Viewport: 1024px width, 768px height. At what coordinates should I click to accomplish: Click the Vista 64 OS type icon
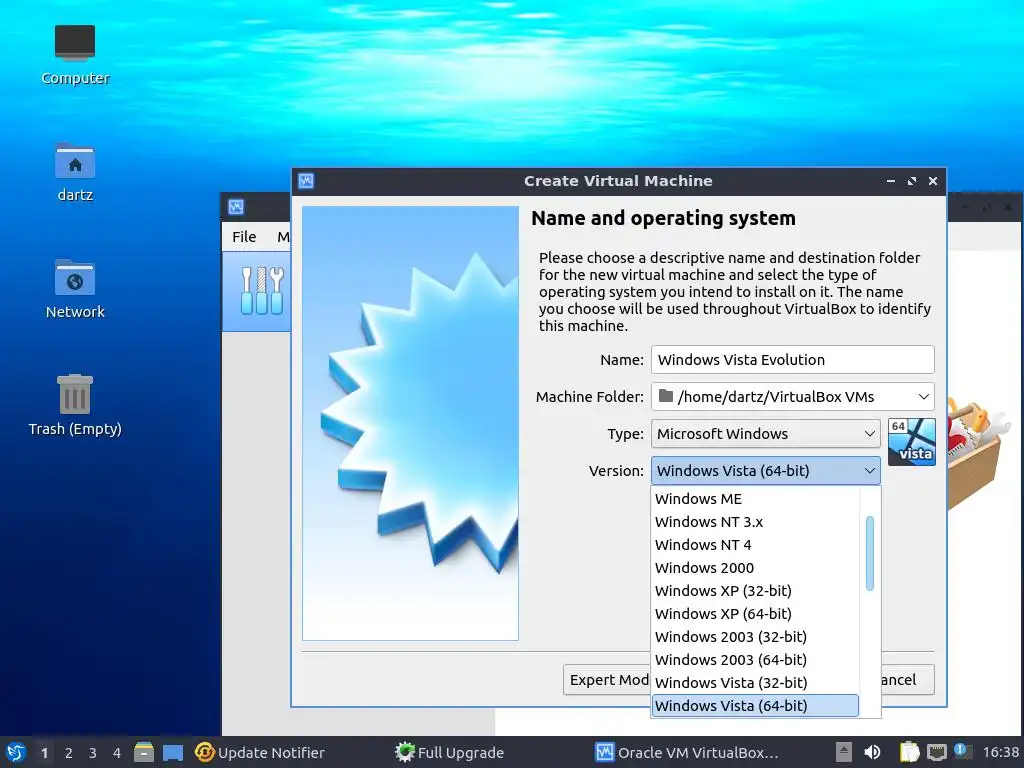point(912,442)
